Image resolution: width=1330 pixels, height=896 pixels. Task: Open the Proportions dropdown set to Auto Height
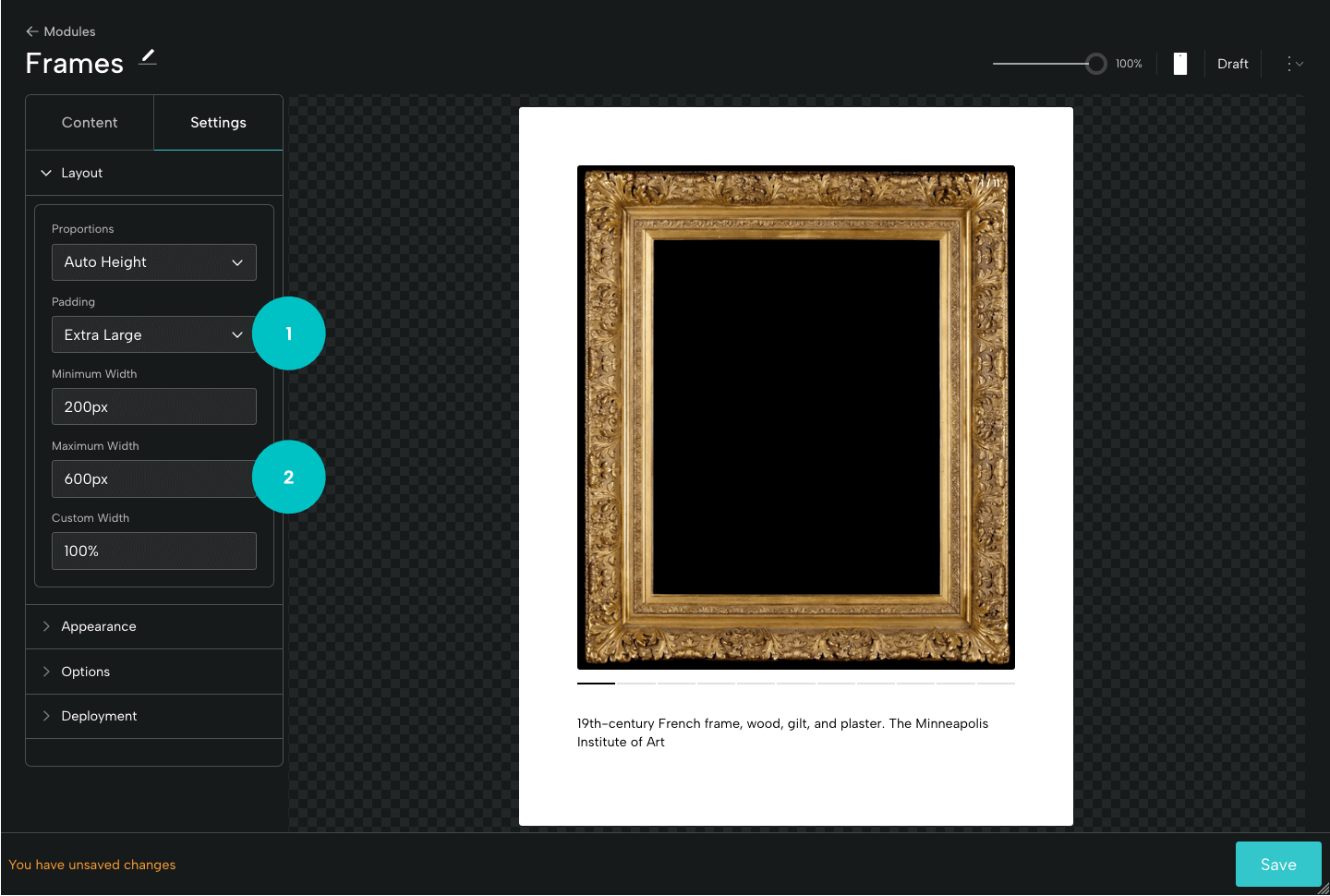click(x=153, y=261)
